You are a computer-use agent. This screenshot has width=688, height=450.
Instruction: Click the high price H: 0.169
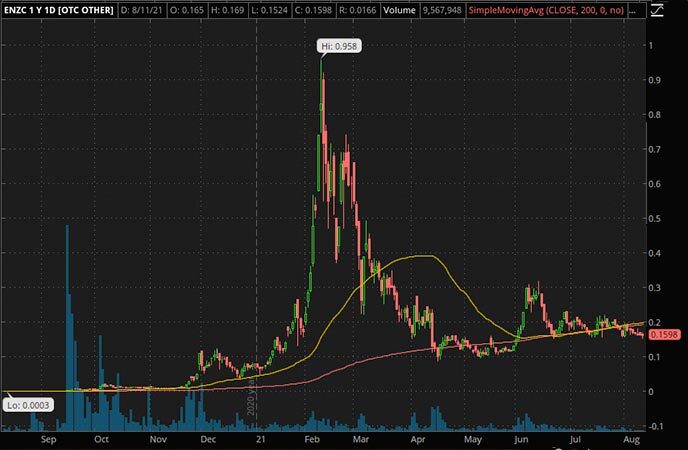[x=227, y=10]
